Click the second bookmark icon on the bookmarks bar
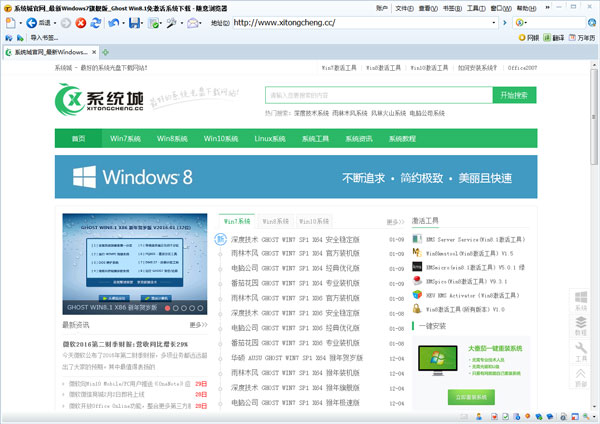Image resolution: width=600 pixels, height=424 pixels. point(20,38)
